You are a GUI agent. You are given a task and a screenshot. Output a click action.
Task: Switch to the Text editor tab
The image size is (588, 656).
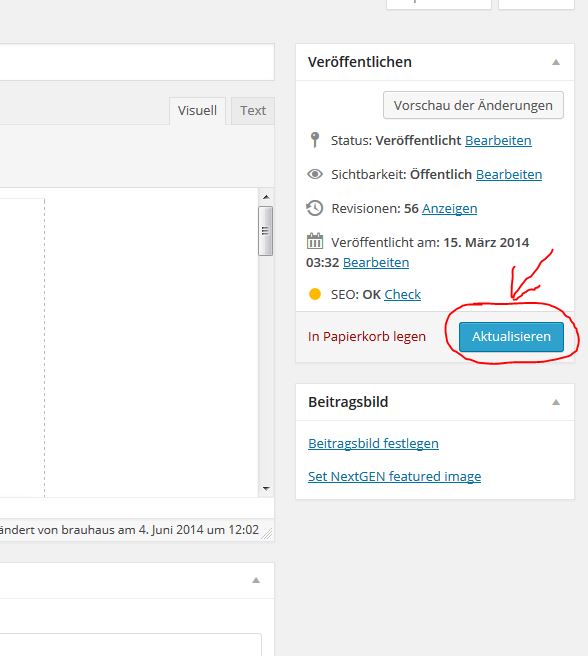pos(253,111)
